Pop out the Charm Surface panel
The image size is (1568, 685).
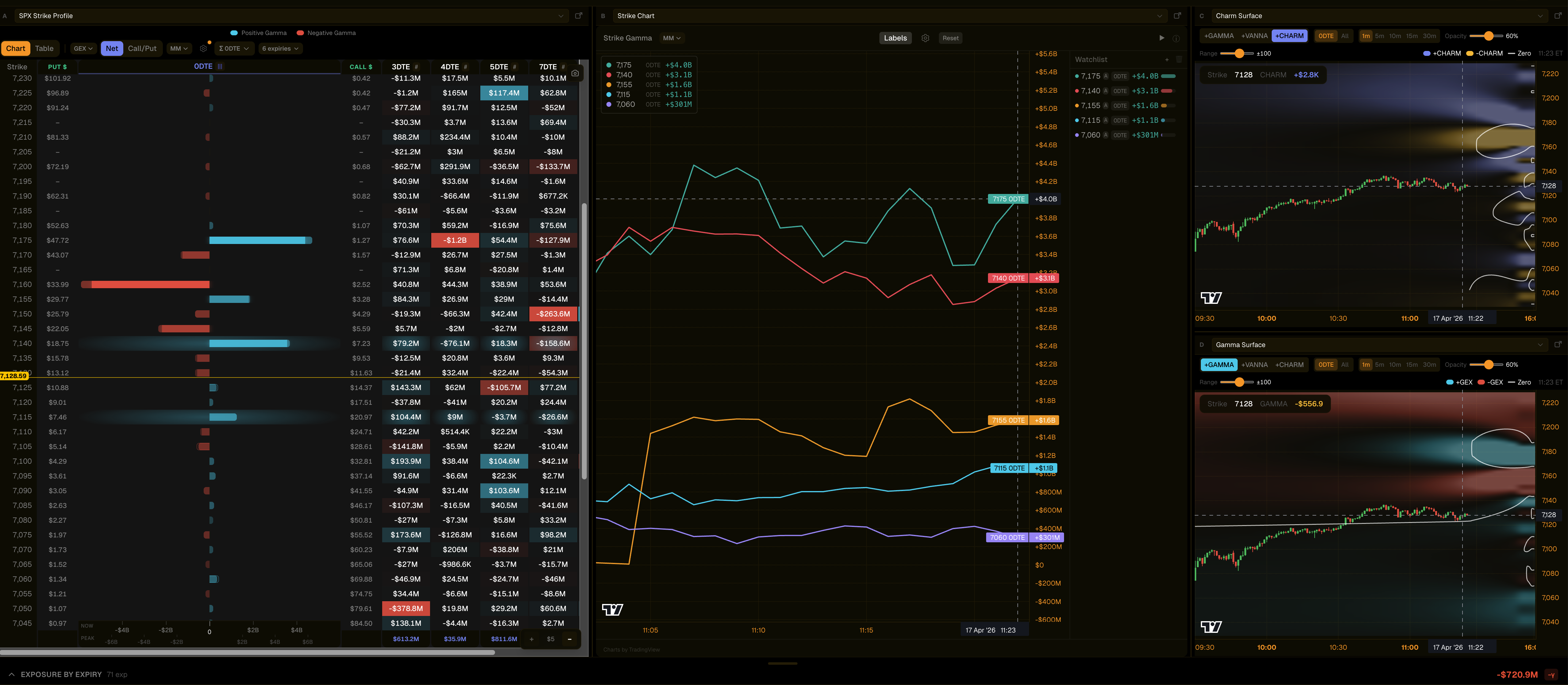[x=1558, y=16]
